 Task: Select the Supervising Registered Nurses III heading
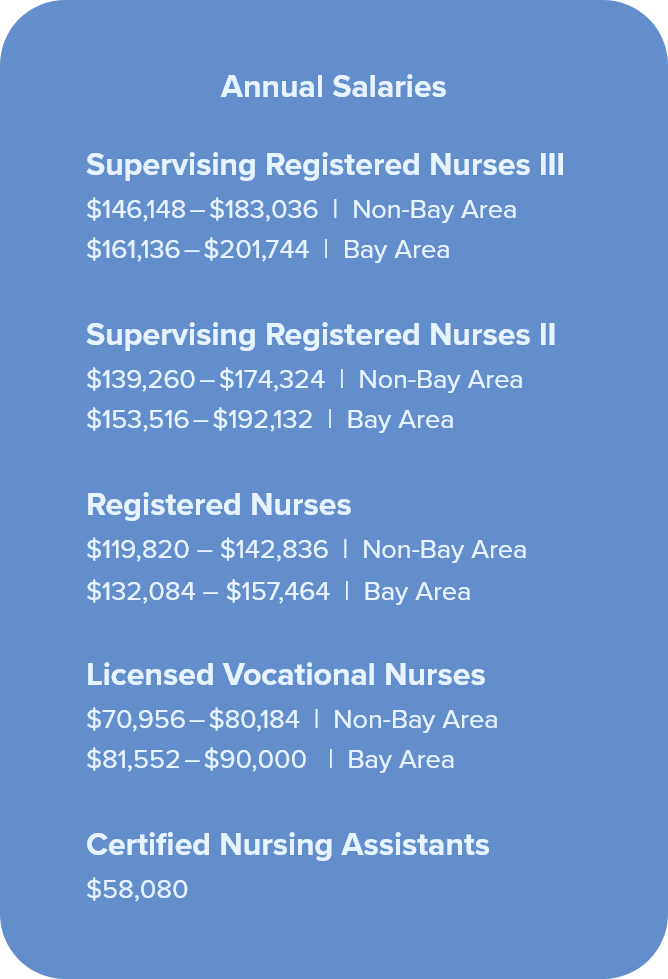coord(325,165)
